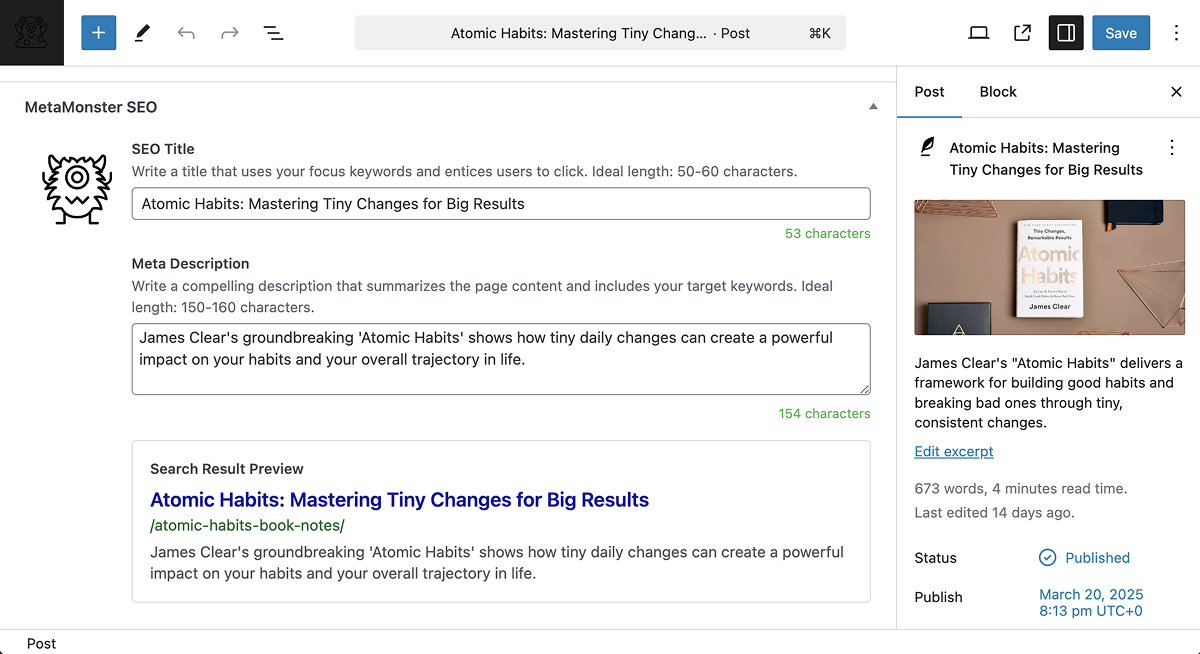Change the Published status
The image size is (1200, 654).
pyautogui.click(x=1085, y=558)
